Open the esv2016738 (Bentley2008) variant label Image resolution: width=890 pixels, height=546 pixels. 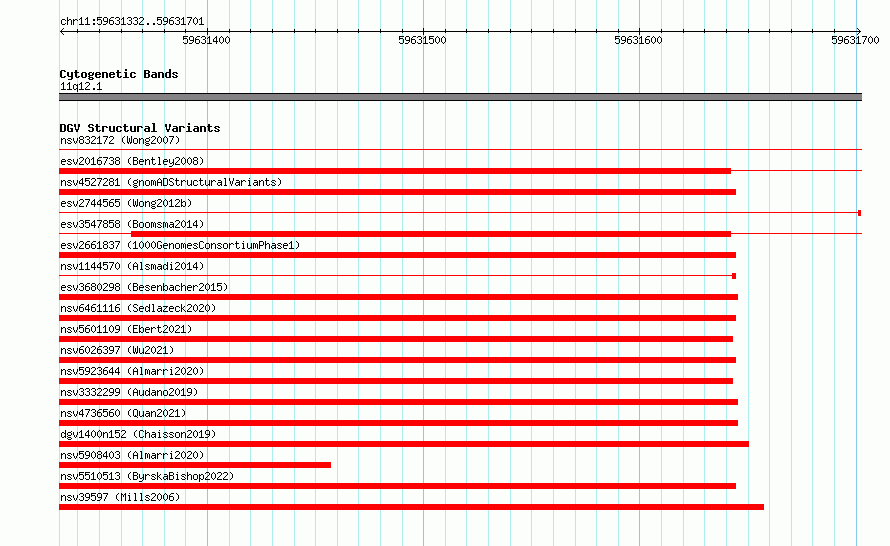[x=132, y=161]
